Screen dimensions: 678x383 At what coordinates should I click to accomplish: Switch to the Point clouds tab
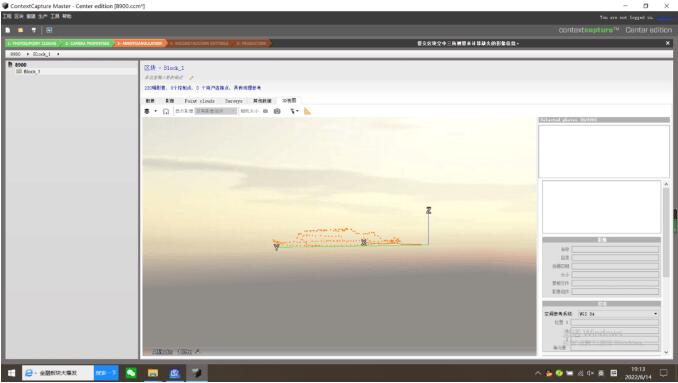[x=199, y=101]
